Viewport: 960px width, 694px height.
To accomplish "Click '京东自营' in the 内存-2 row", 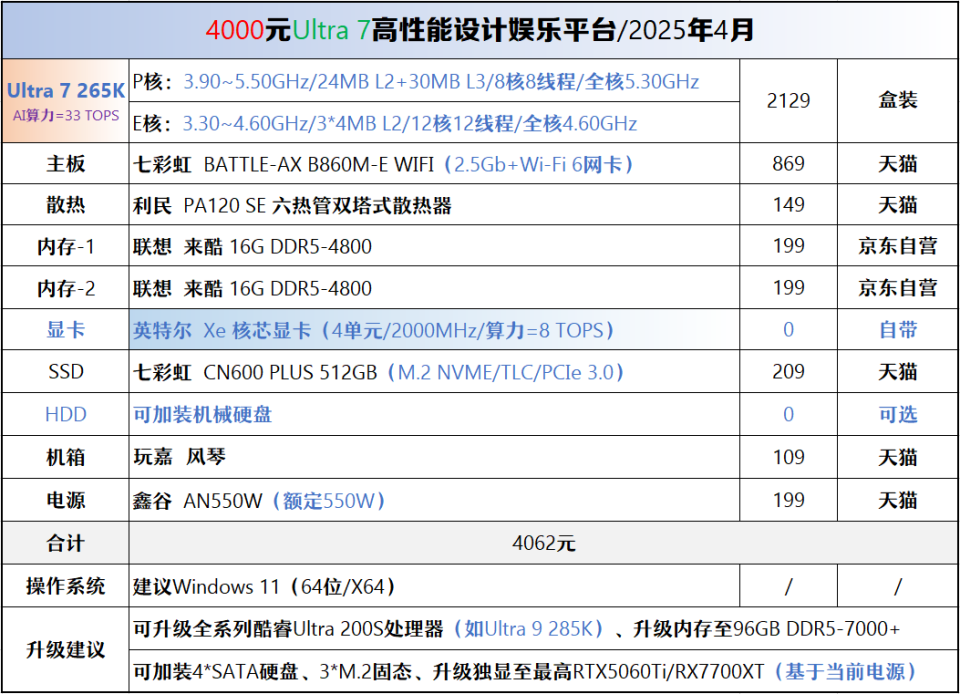I will point(898,288).
